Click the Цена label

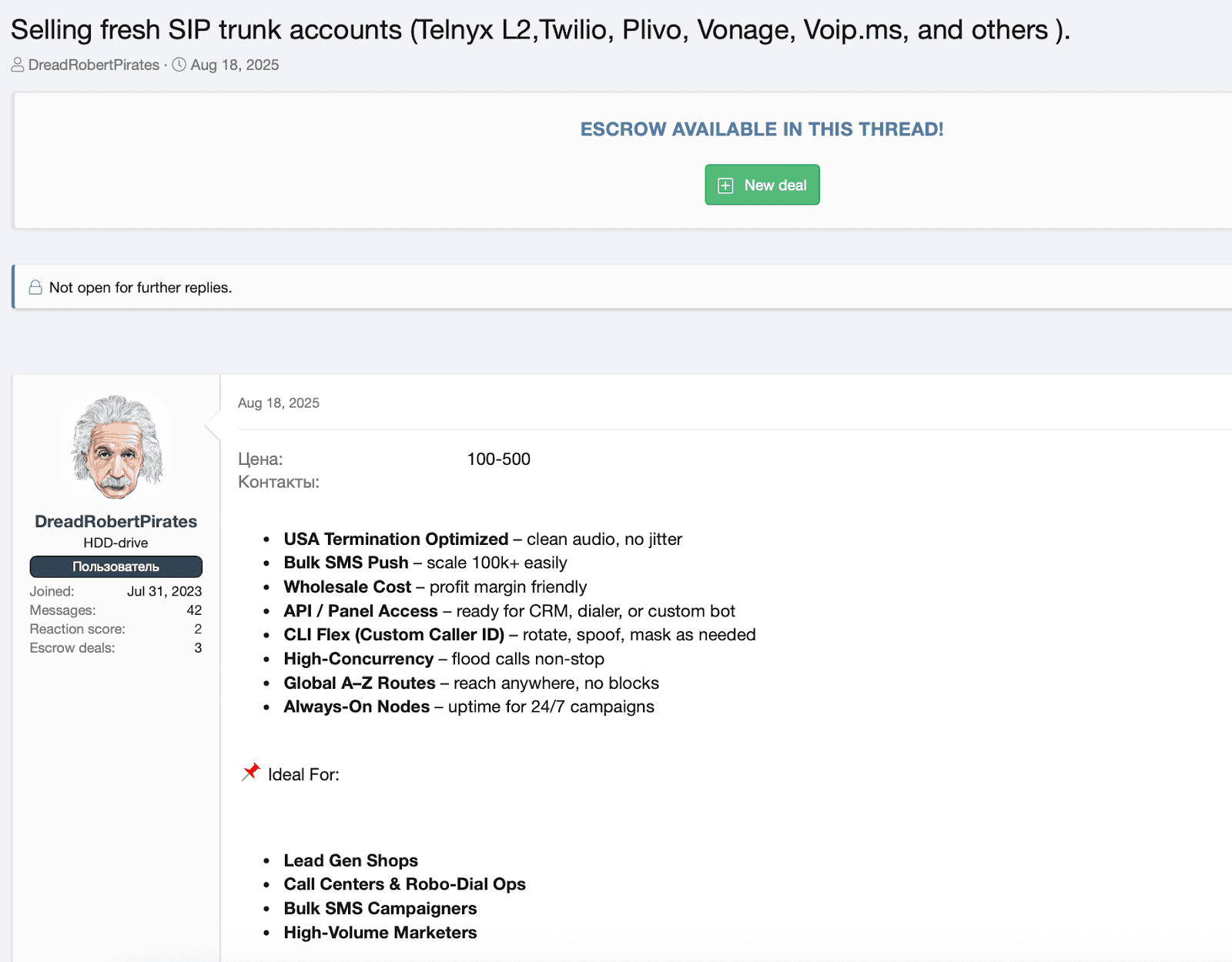coord(260,459)
